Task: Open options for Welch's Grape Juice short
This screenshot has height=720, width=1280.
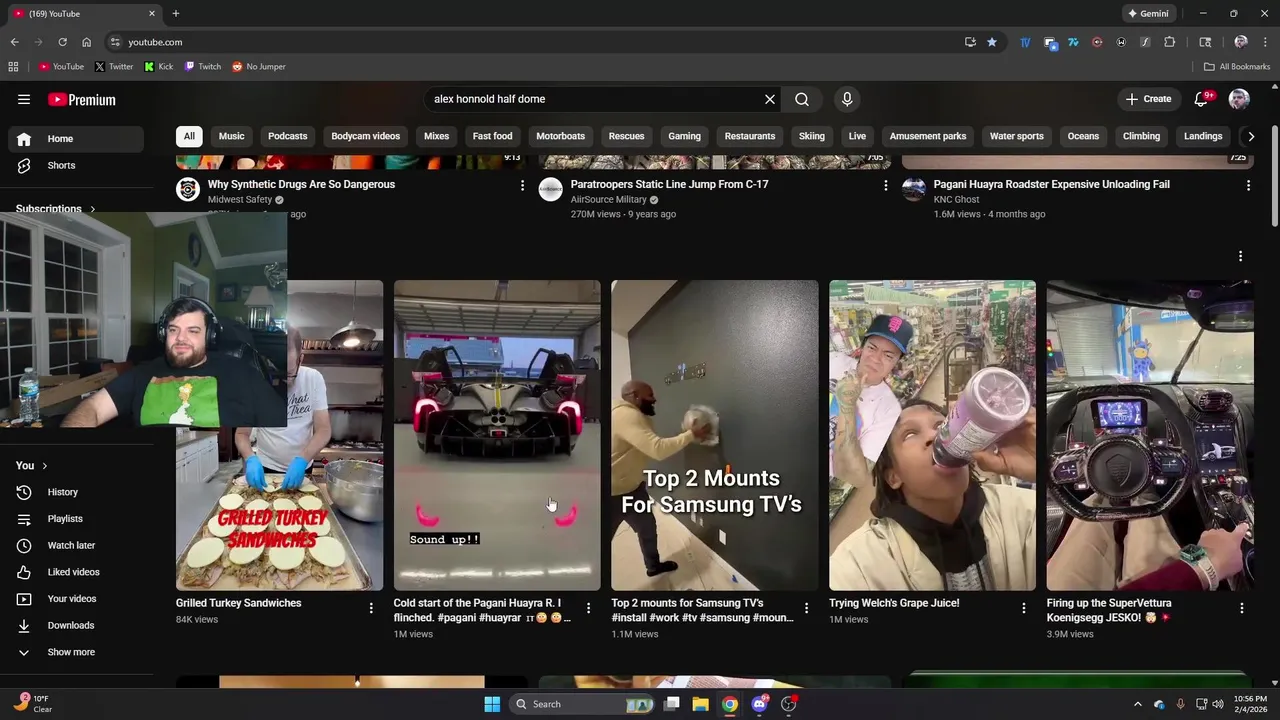Action: (1024, 608)
